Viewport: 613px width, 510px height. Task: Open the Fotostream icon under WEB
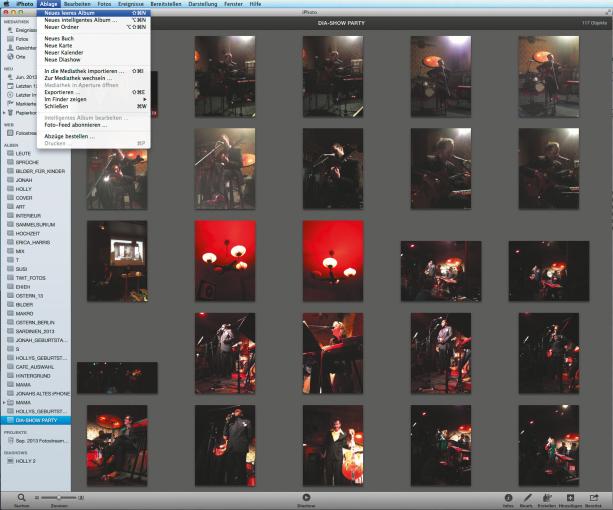pyautogui.click(x=10, y=133)
